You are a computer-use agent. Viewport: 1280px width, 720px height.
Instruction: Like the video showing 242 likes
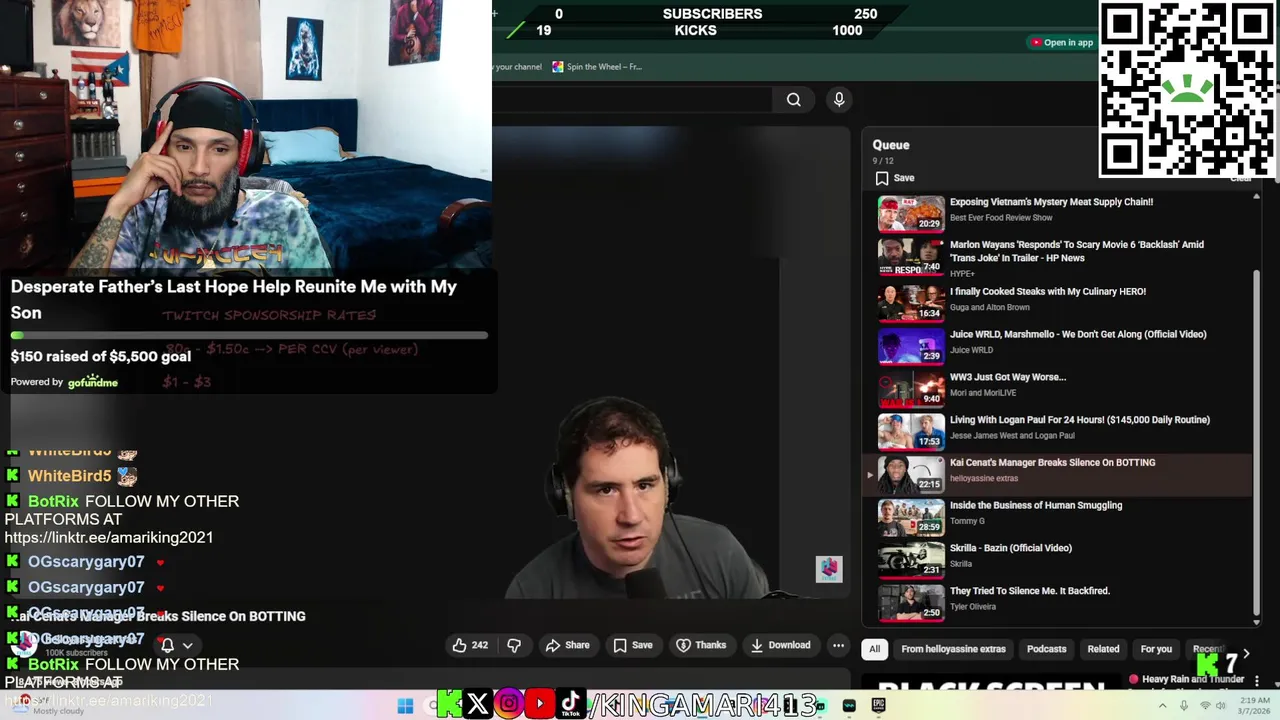(x=470, y=645)
